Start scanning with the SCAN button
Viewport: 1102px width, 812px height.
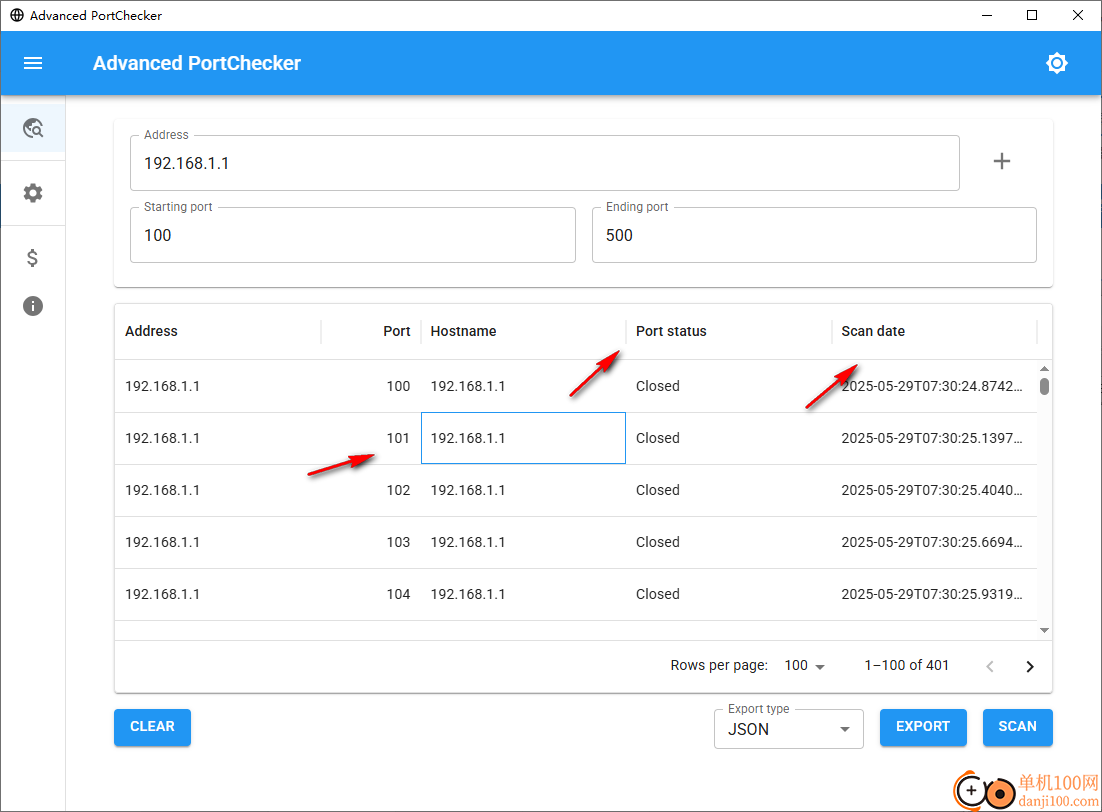click(1017, 727)
